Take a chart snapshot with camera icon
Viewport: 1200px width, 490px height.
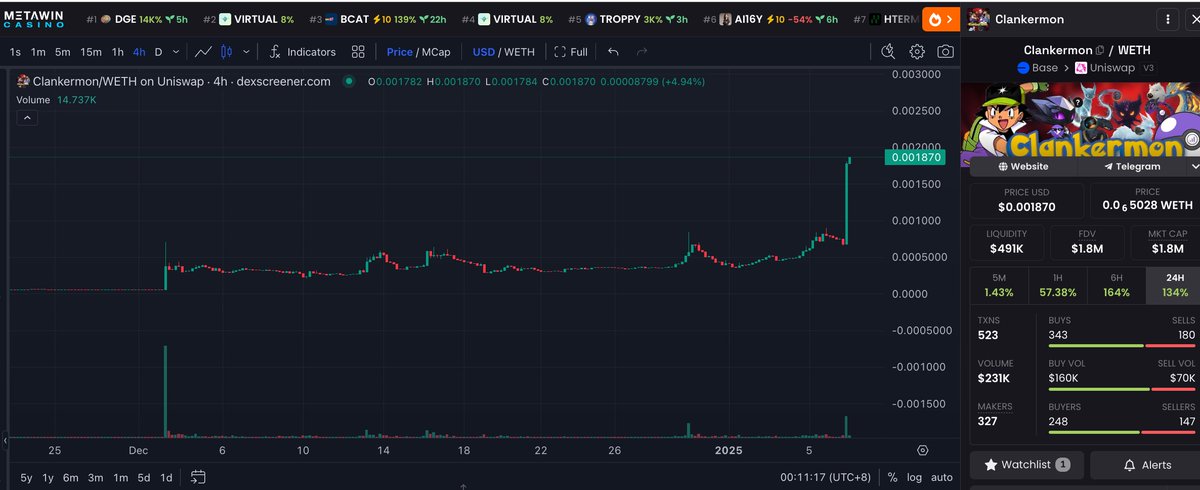(945, 51)
